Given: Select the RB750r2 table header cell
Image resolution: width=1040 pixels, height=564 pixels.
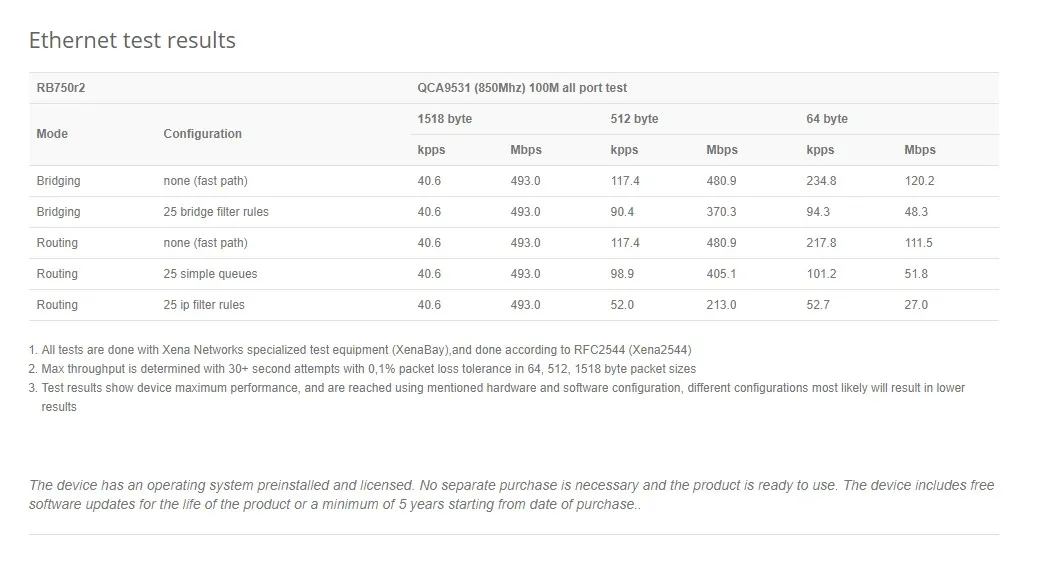Looking at the screenshot, I should [61, 88].
